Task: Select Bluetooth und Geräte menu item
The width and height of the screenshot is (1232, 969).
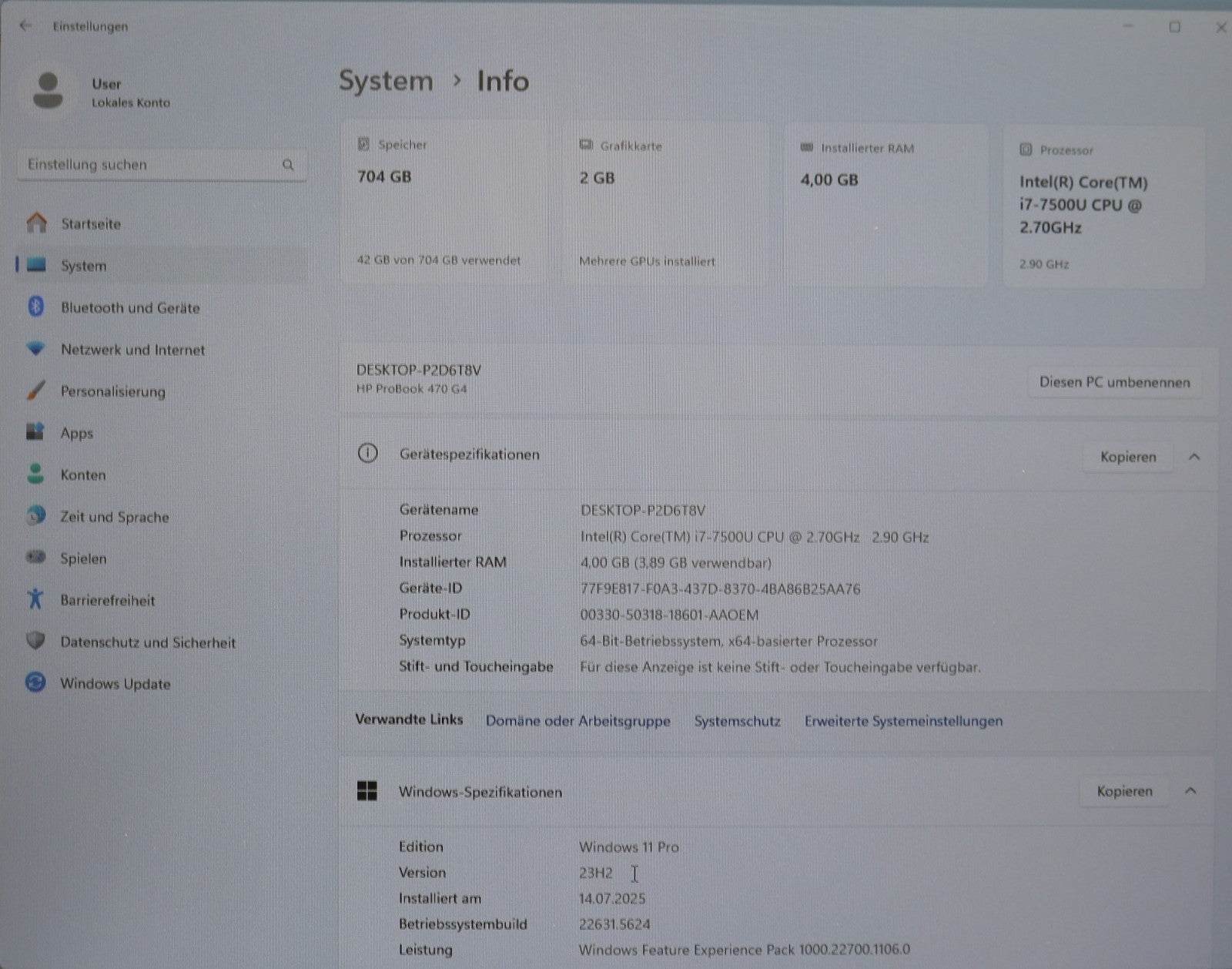Action: [162, 307]
